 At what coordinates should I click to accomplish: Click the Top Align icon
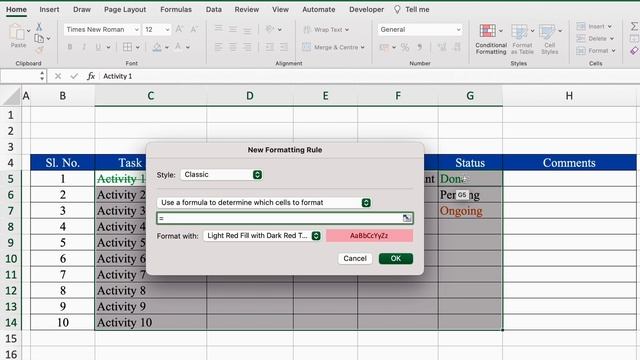point(219,29)
